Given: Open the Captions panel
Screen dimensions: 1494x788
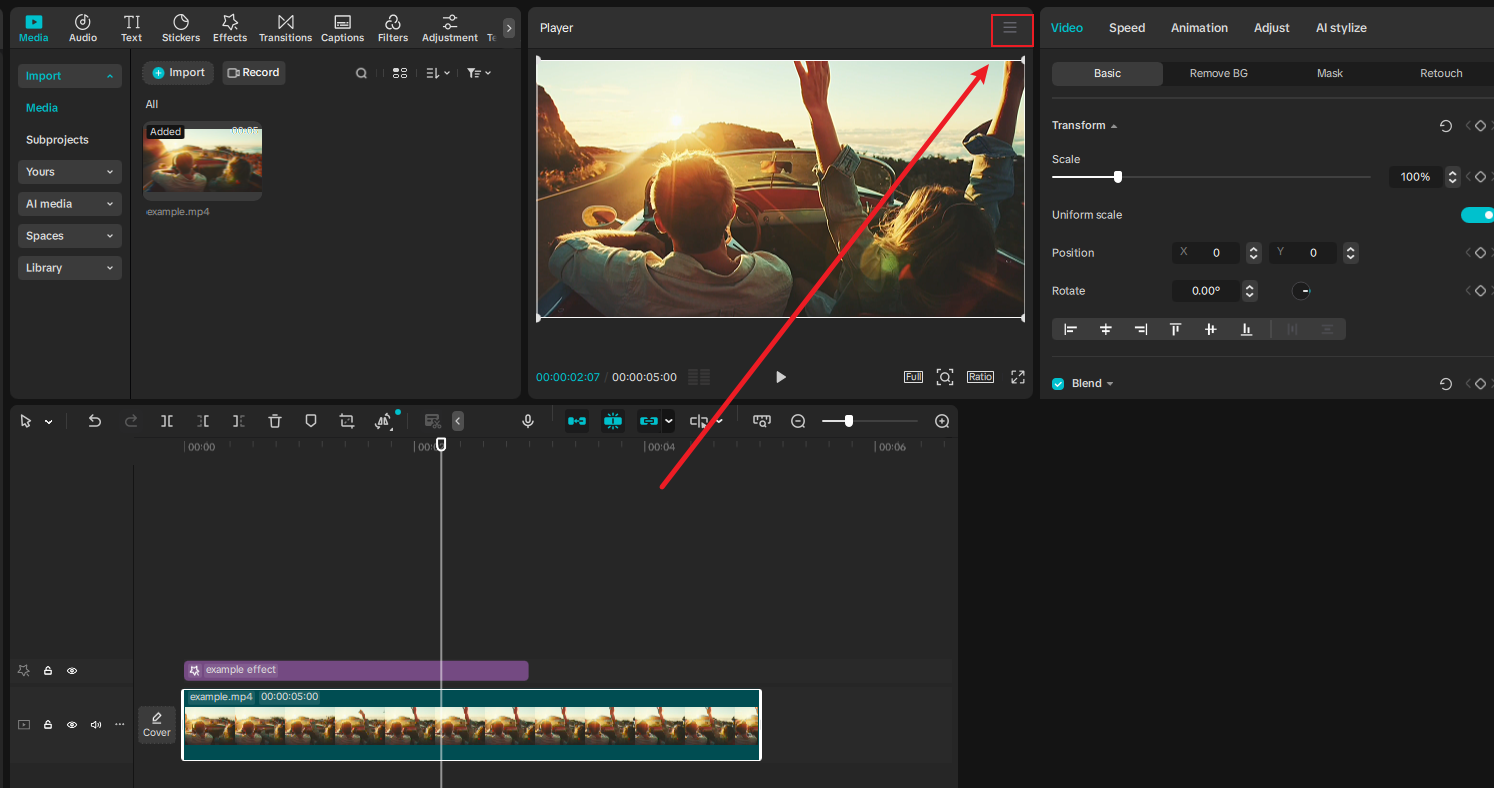Looking at the screenshot, I should pos(342,27).
